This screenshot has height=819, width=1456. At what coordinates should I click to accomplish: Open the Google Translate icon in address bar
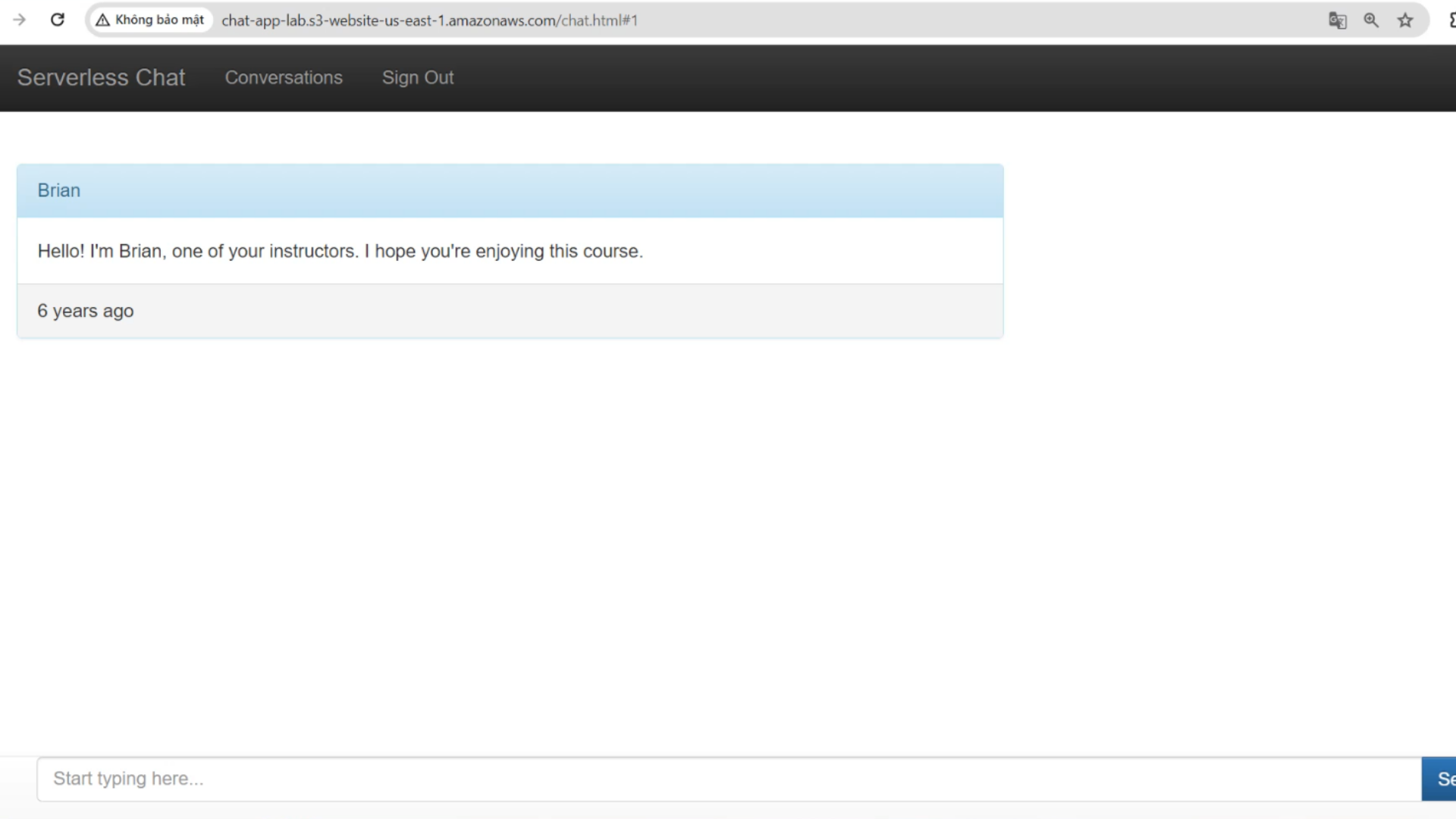[x=1338, y=20]
